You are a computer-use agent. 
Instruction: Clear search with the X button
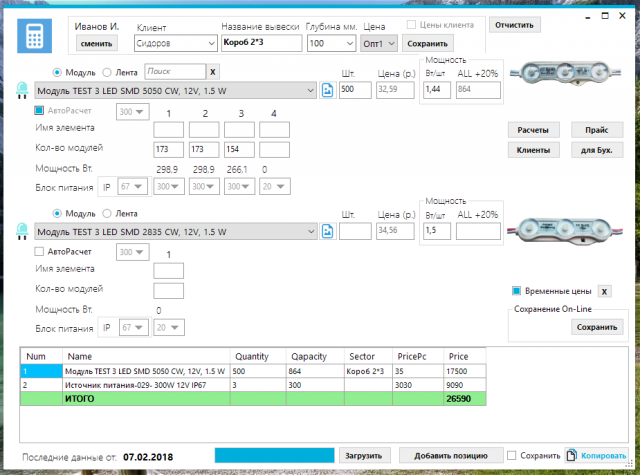click(x=213, y=72)
